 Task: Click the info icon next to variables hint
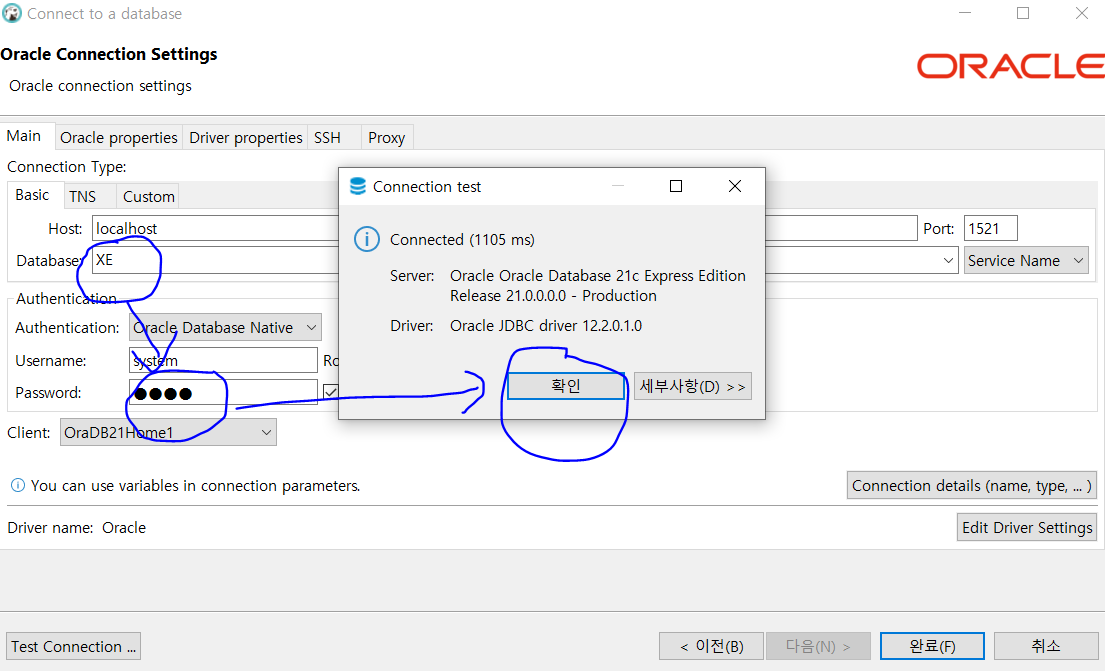18,486
